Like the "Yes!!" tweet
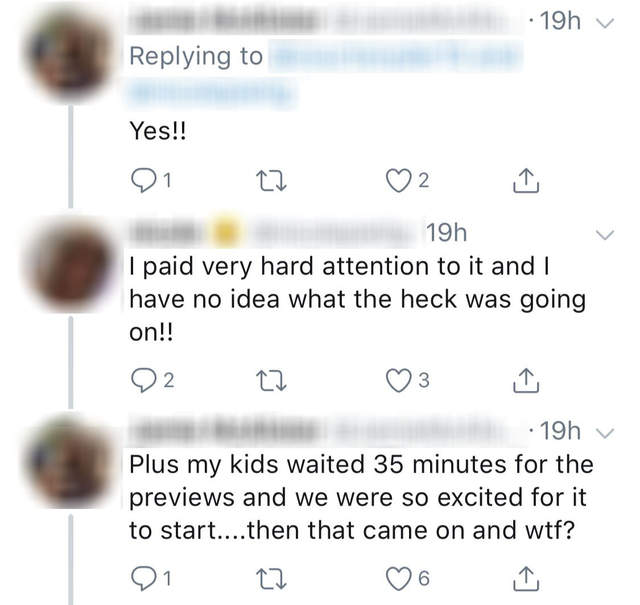 tap(397, 181)
